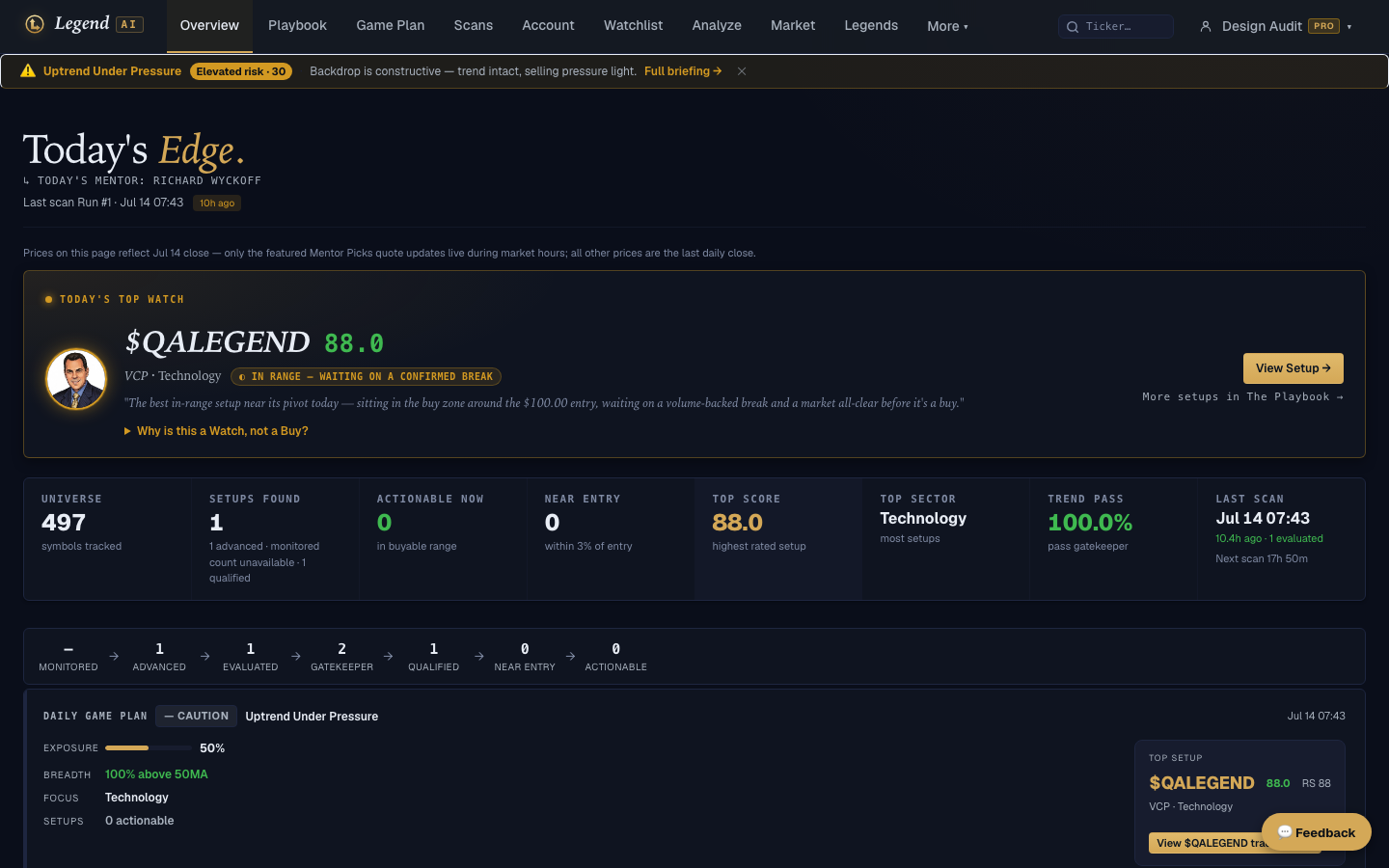Open the Legends tab
This screenshot has height=868, width=1389.
(871, 25)
